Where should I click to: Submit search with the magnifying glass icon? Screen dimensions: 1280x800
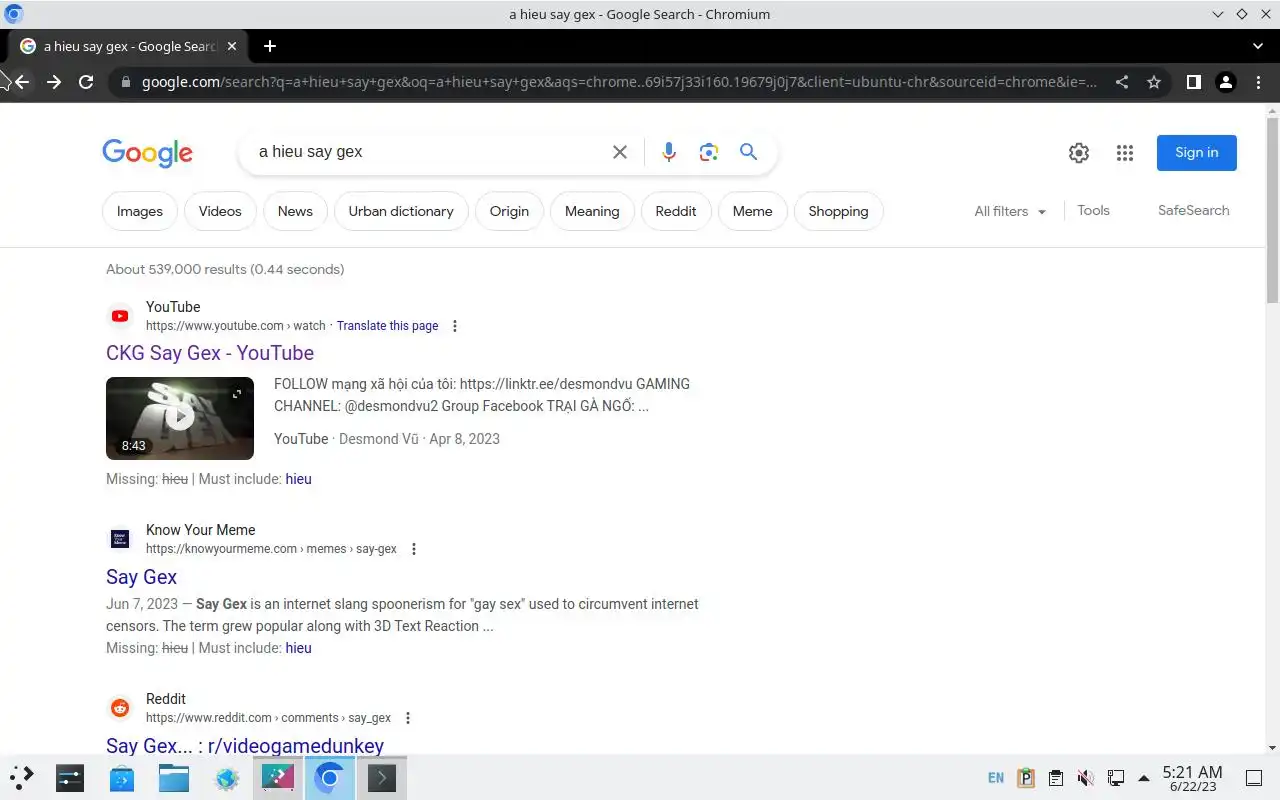(x=748, y=152)
